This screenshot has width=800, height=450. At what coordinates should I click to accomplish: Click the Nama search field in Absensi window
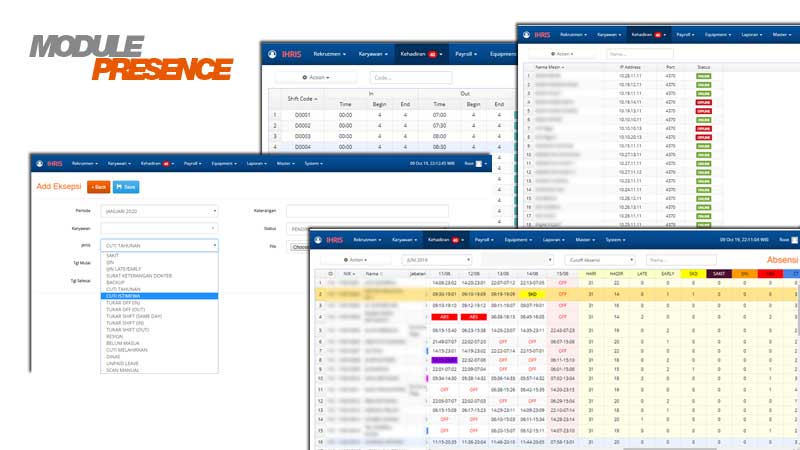coord(681,260)
